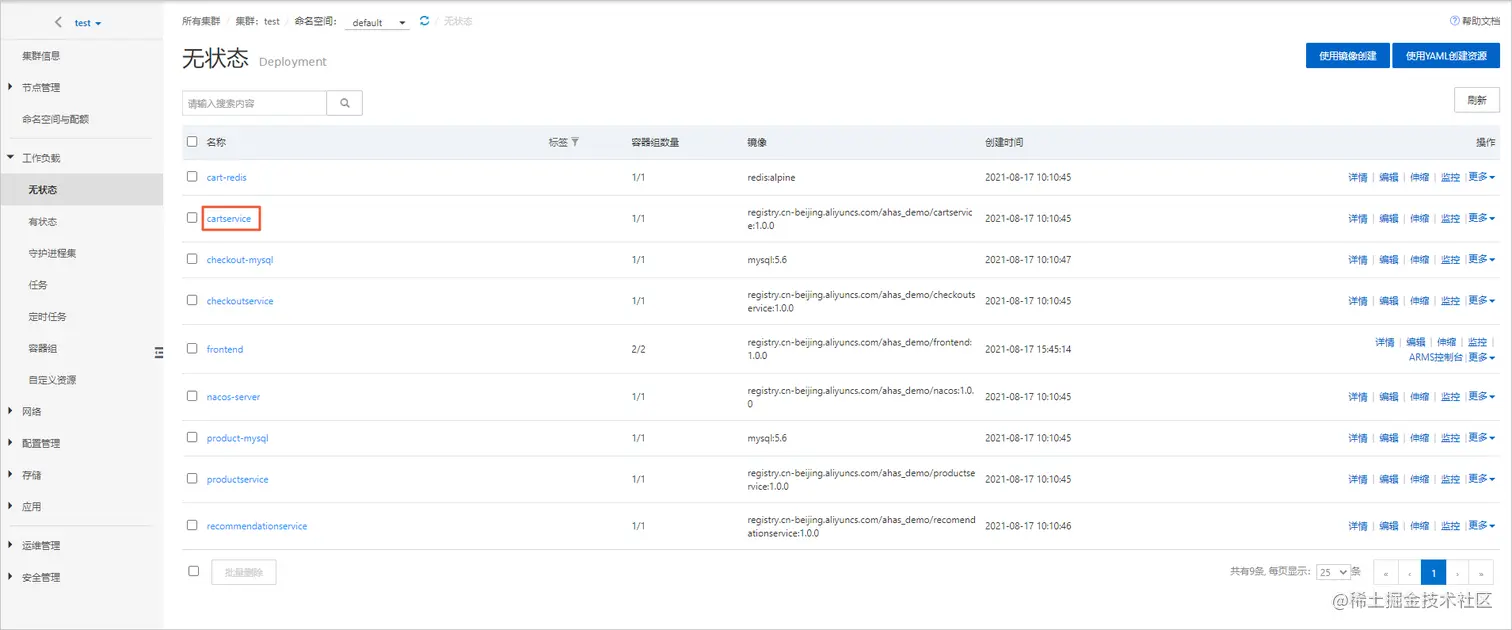Screen dimensions: 1512x630
Task: Check the nacos-server row checkbox
Action: (192, 396)
